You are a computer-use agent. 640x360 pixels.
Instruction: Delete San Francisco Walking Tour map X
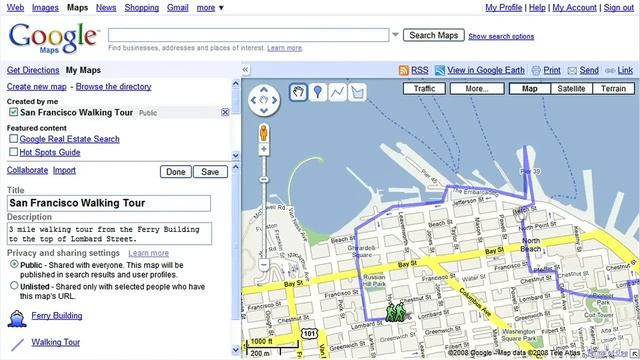pos(225,112)
